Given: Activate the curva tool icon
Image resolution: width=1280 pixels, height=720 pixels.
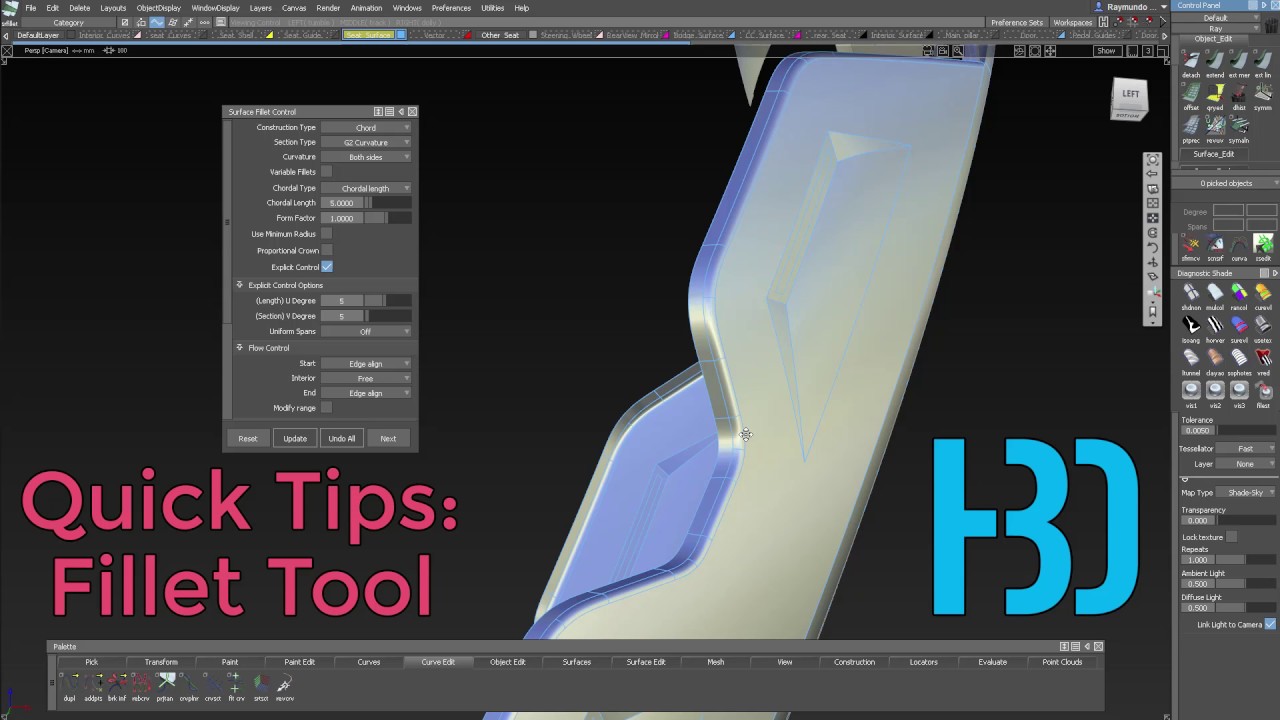Looking at the screenshot, I should (x=1239, y=245).
